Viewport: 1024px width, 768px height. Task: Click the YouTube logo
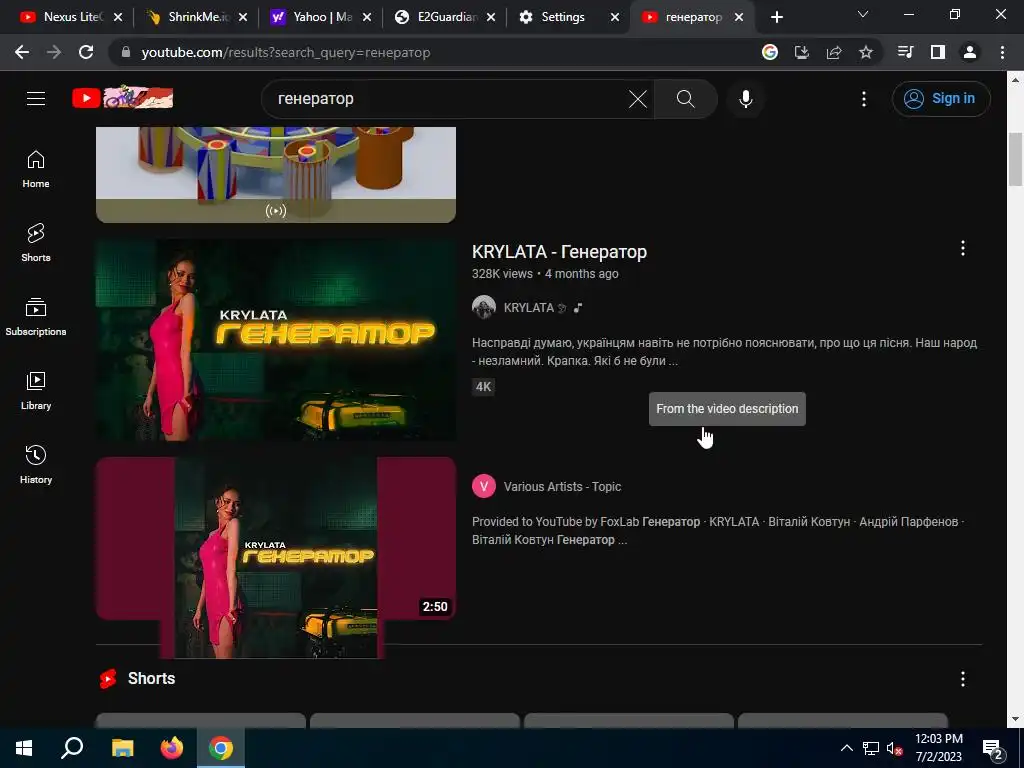[x=123, y=98]
